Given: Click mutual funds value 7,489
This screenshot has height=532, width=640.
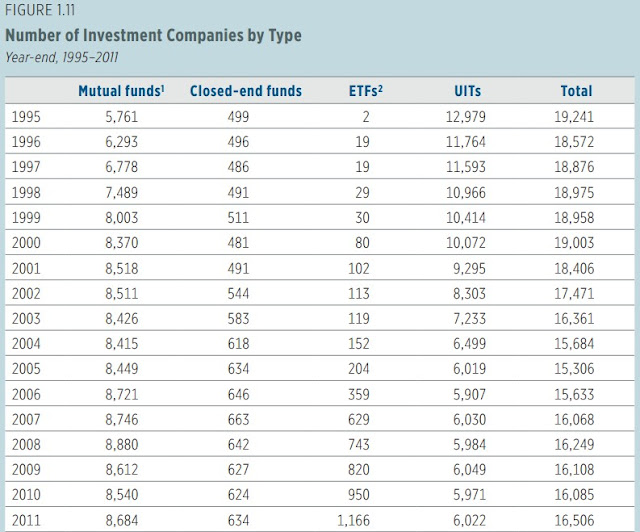Looking at the screenshot, I should [122, 192].
